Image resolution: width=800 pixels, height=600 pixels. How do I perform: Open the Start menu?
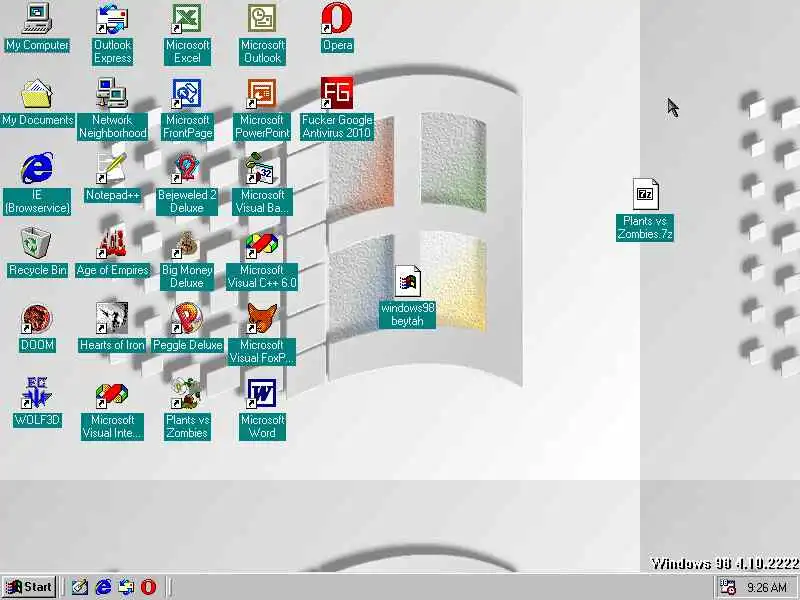(x=29, y=587)
